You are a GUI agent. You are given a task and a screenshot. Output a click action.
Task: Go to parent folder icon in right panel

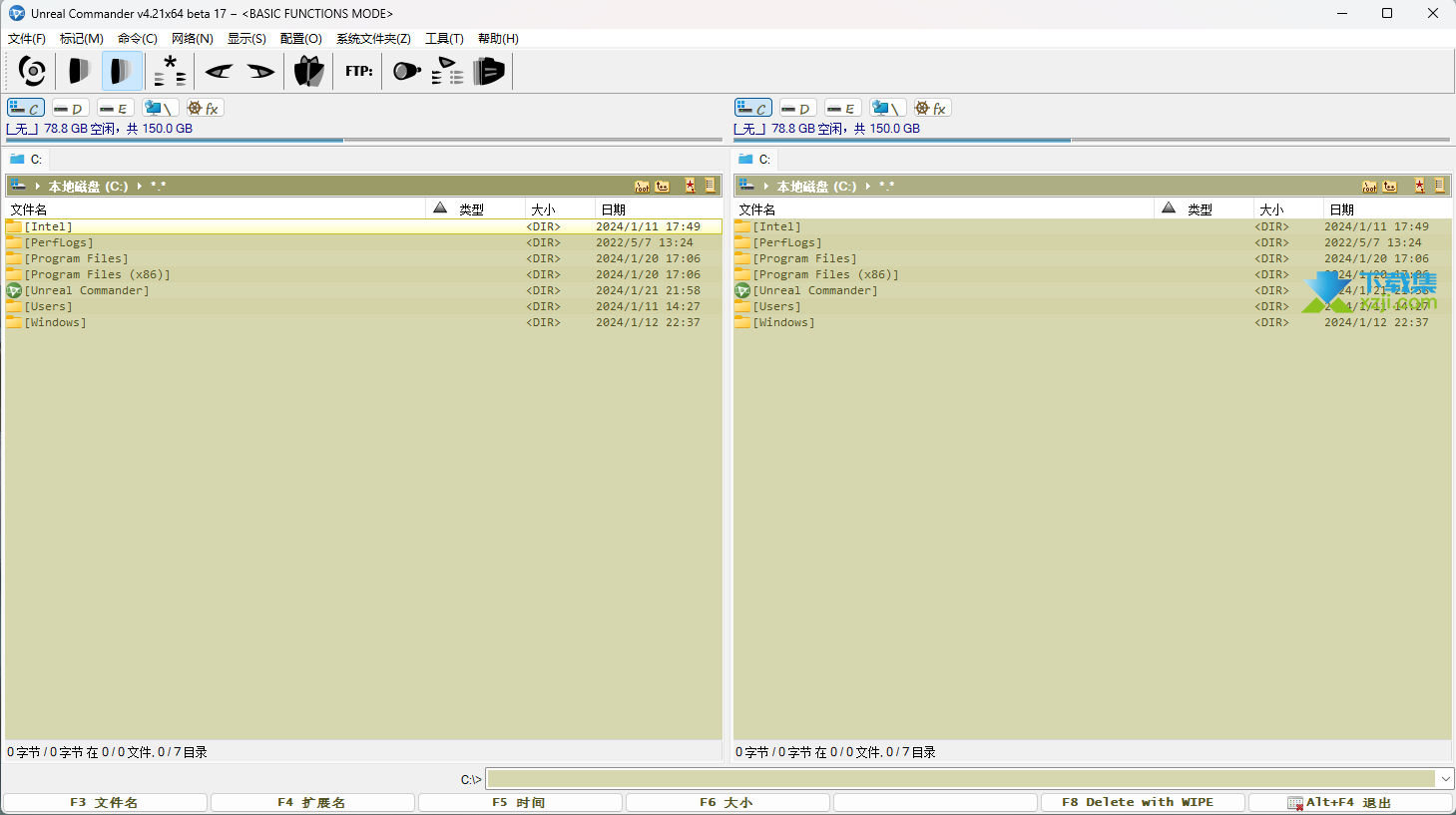tap(1390, 186)
